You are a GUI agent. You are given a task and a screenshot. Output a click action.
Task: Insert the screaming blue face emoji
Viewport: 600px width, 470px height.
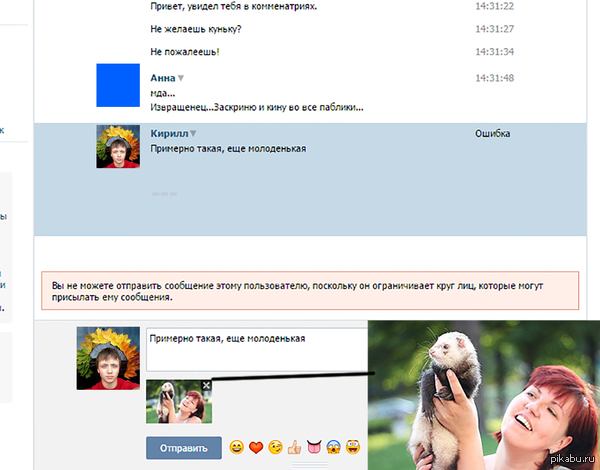(333, 447)
